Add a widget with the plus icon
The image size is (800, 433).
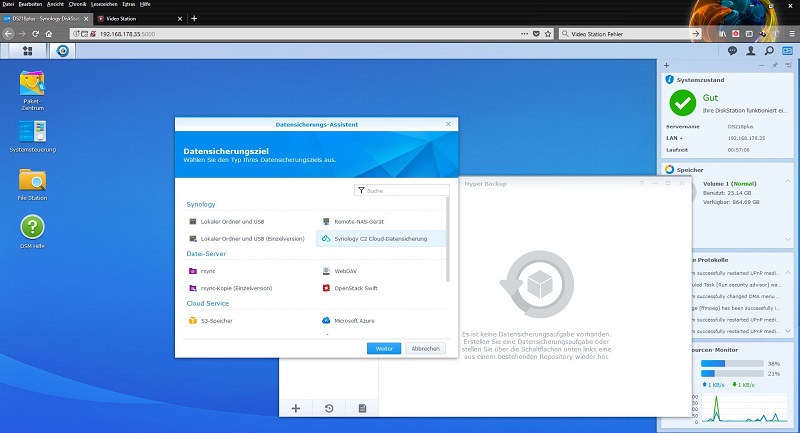[666, 65]
